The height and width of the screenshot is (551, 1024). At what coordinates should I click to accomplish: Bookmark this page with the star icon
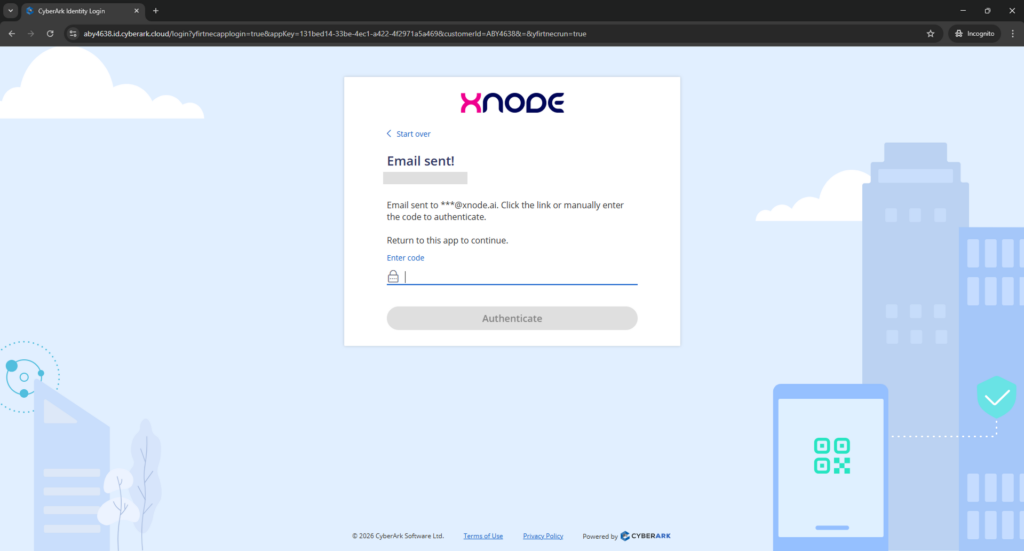pos(930,33)
